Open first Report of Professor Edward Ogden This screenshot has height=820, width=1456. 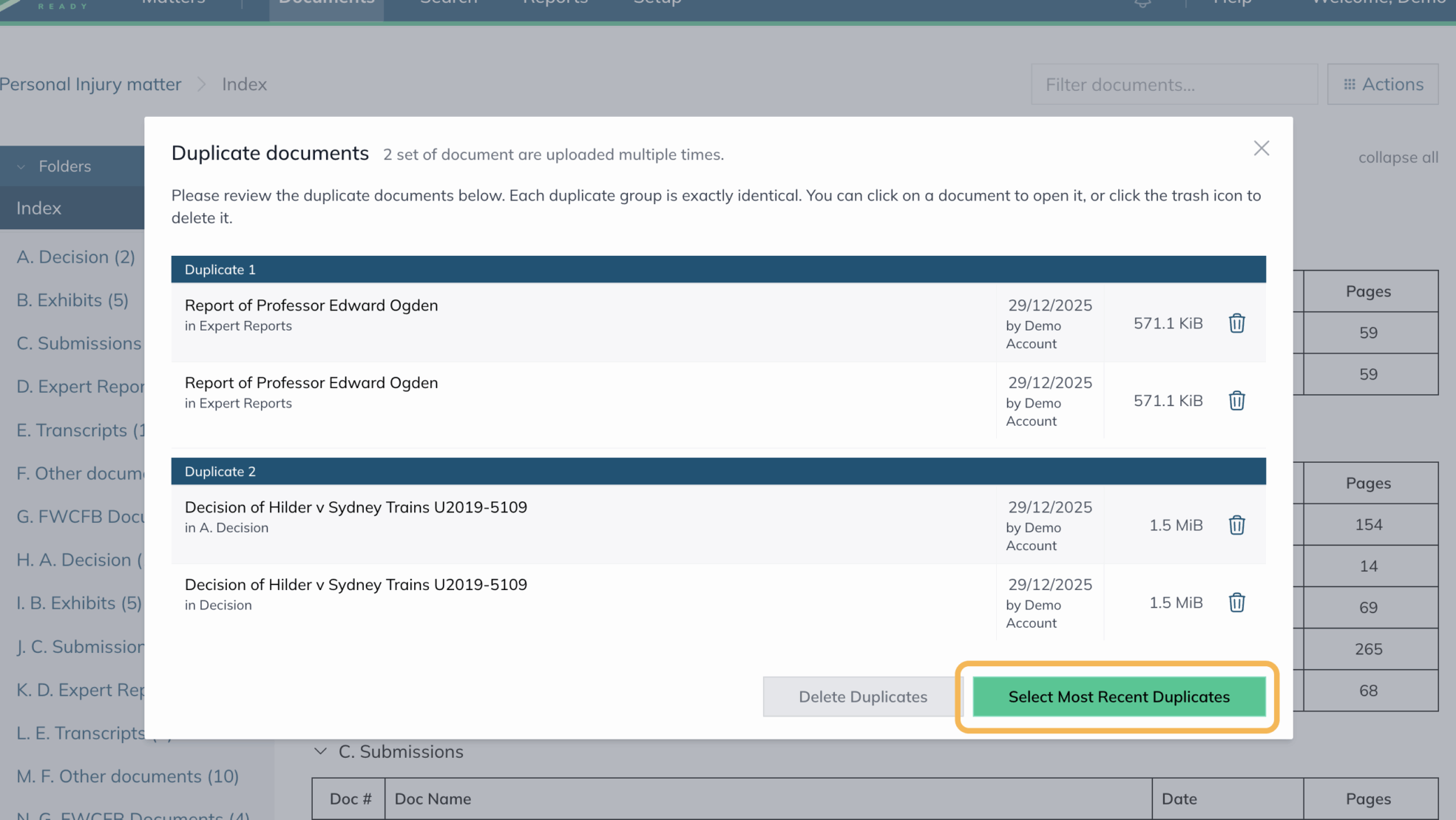[x=311, y=305]
